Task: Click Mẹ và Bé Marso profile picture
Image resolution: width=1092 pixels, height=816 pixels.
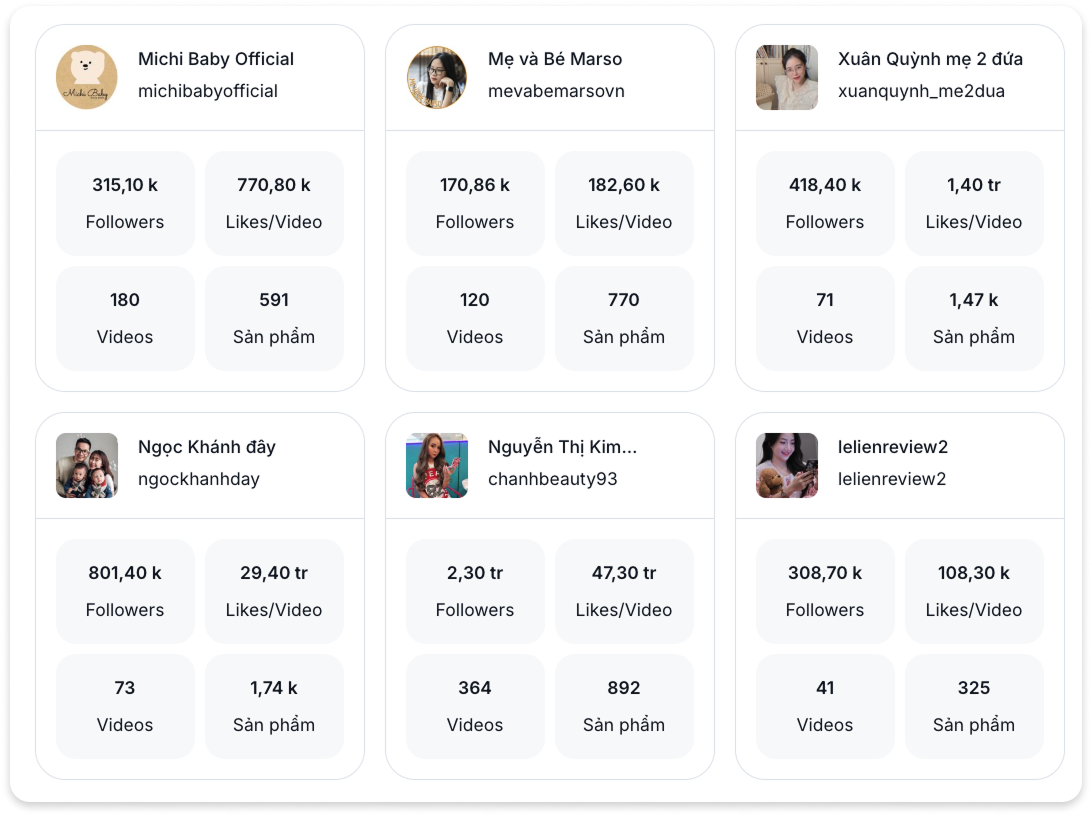Action: coord(437,77)
